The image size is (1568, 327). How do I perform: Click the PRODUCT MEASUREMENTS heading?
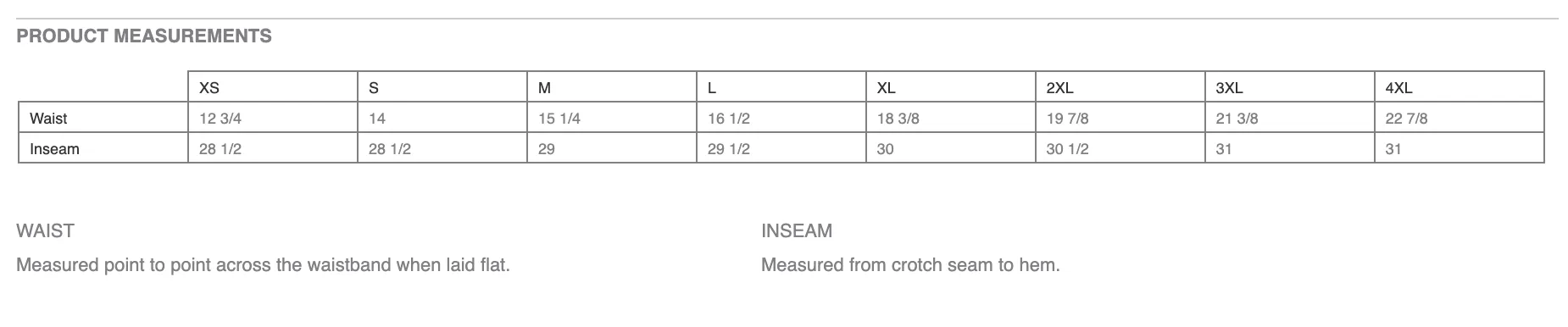tap(144, 36)
